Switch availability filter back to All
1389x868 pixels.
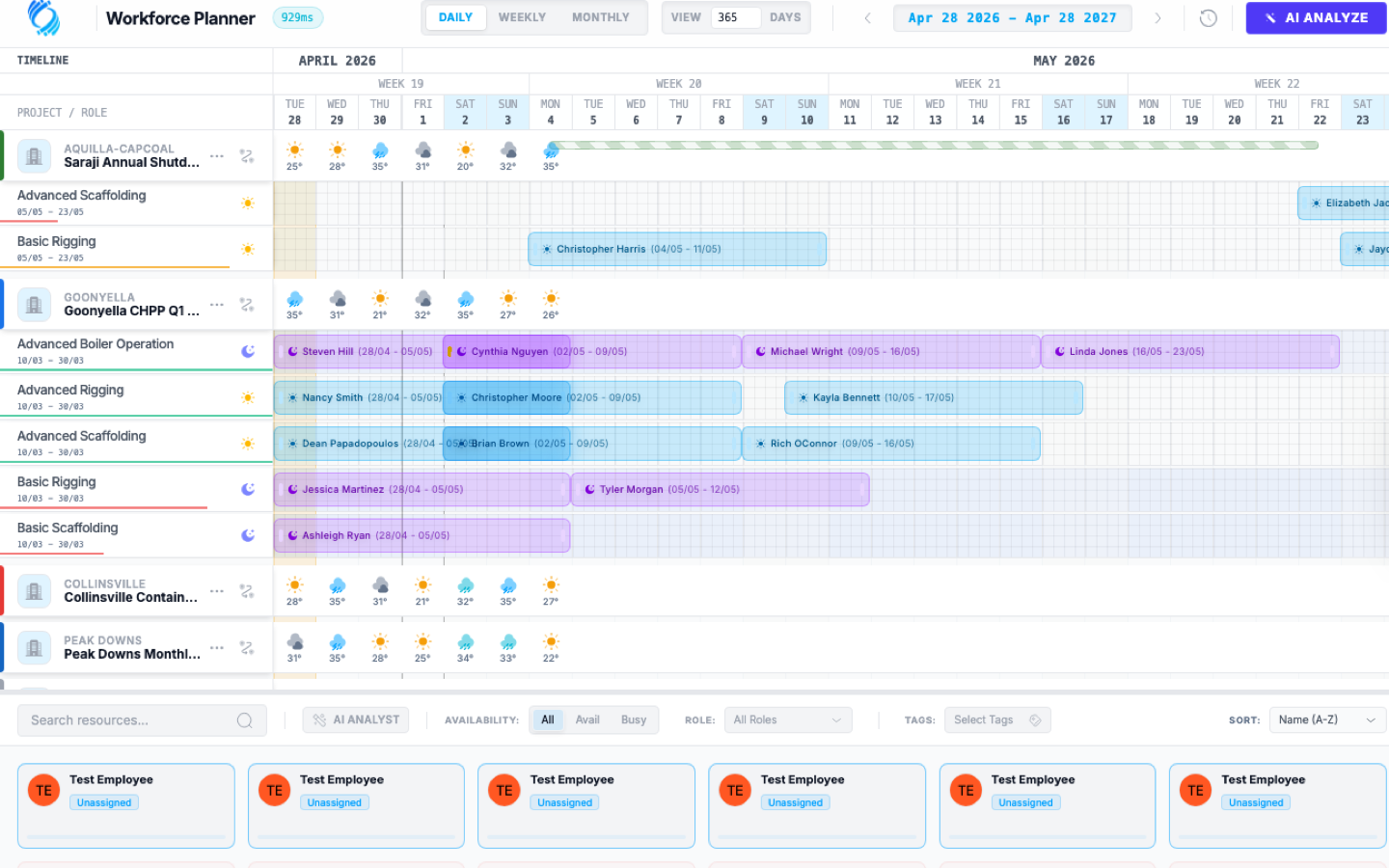547,719
